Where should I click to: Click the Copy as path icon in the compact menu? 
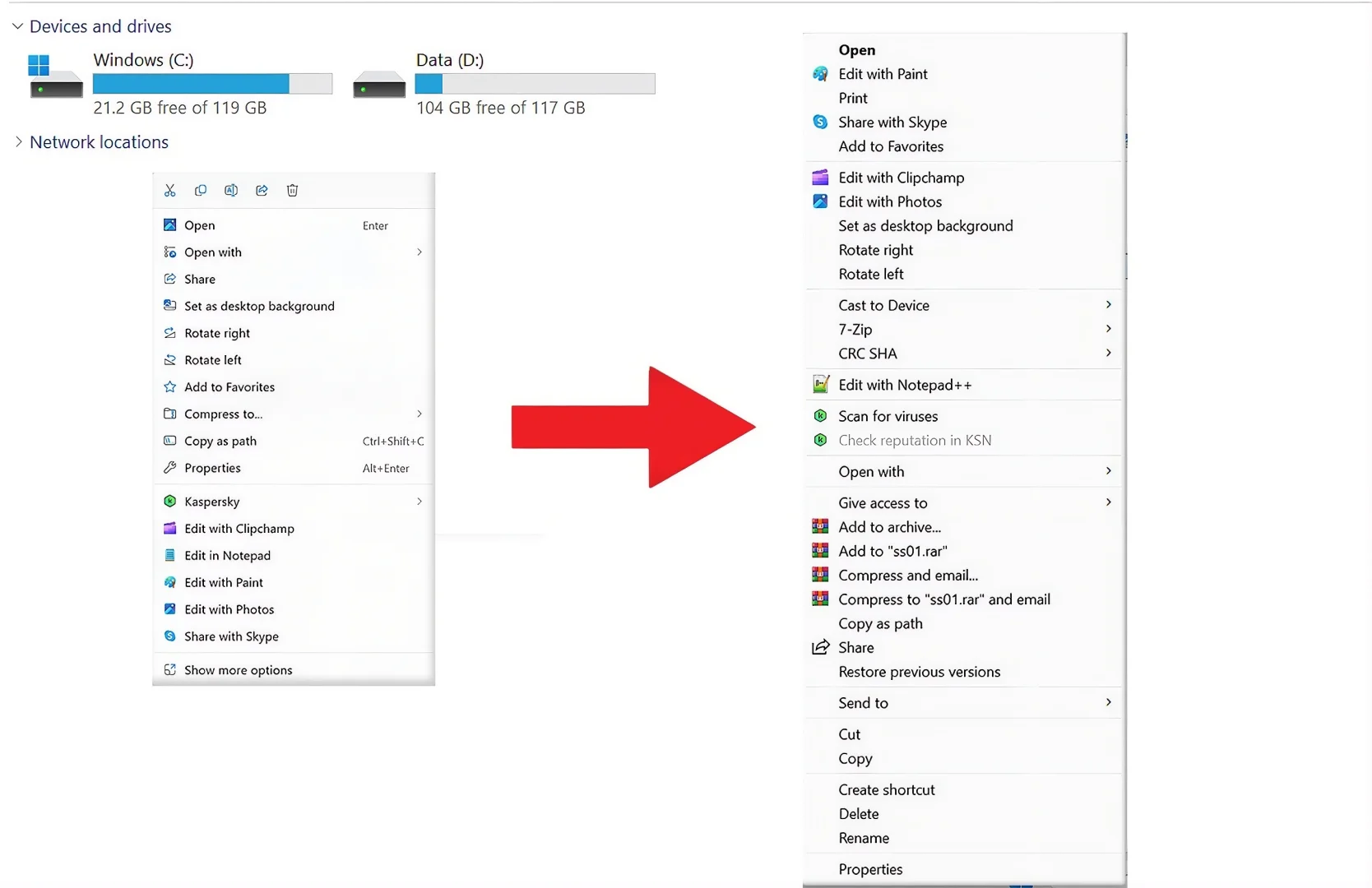170,441
